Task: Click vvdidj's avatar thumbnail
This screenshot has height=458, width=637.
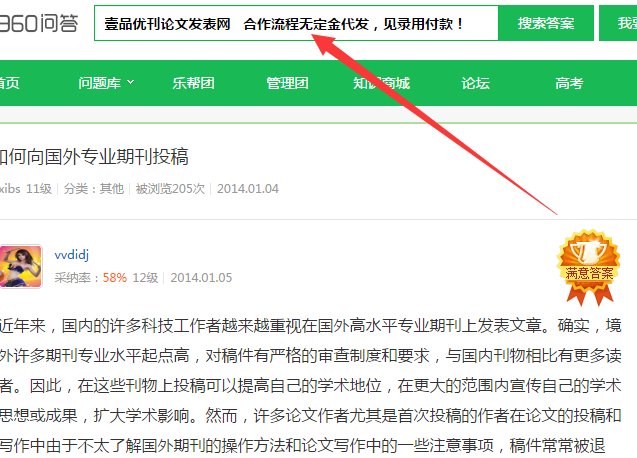Action: [x=20, y=266]
